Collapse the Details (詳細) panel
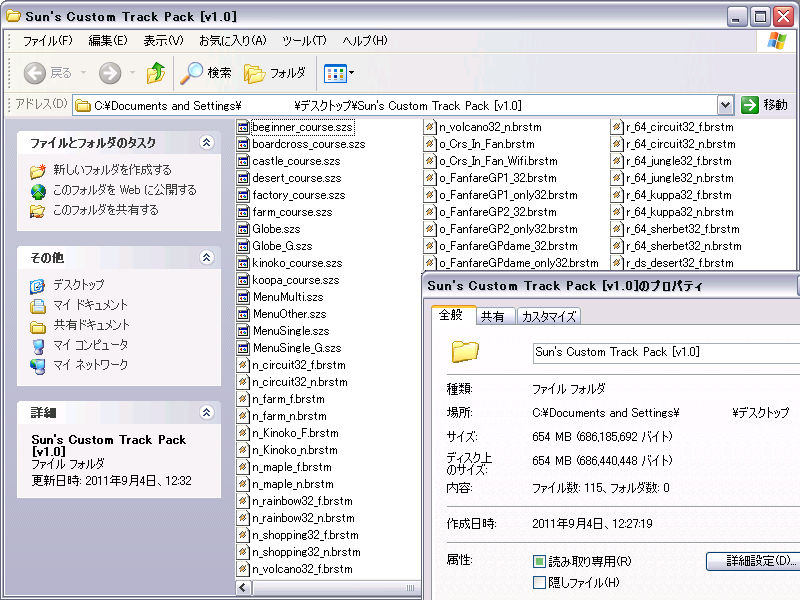This screenshot has height=600, width=800. 206,412
